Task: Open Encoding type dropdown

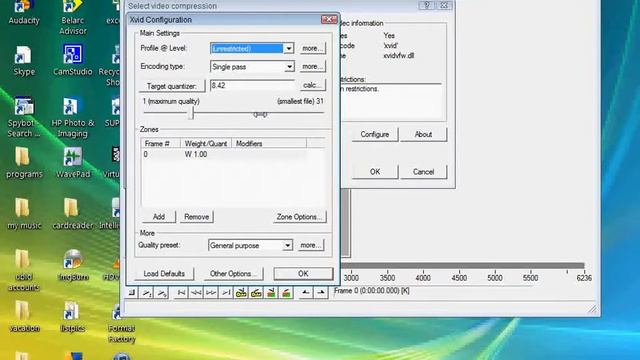Action: 289,66
